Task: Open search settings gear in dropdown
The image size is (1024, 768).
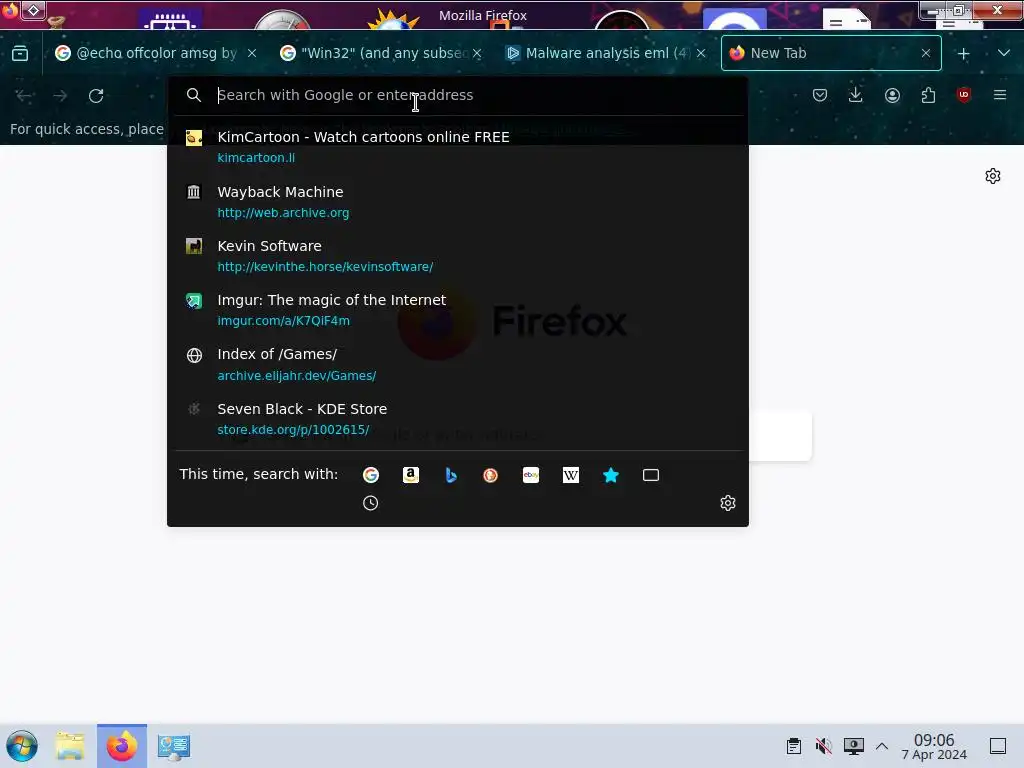Action: (728, 503)
